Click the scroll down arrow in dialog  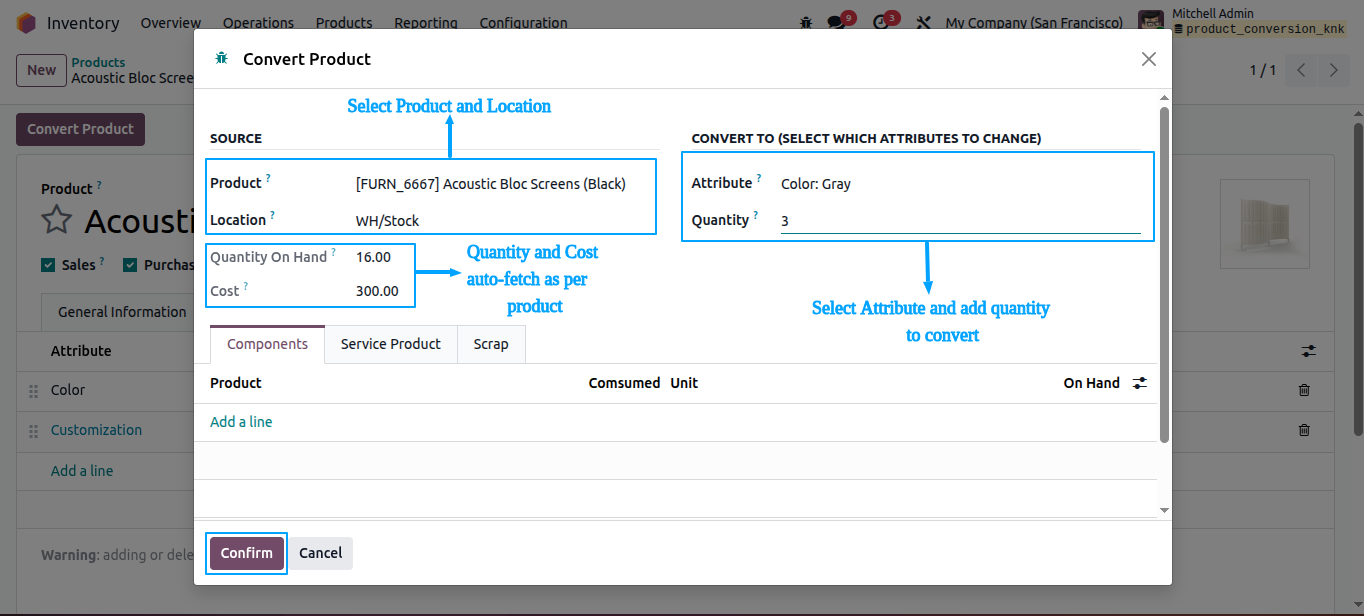coord(1164,510)
